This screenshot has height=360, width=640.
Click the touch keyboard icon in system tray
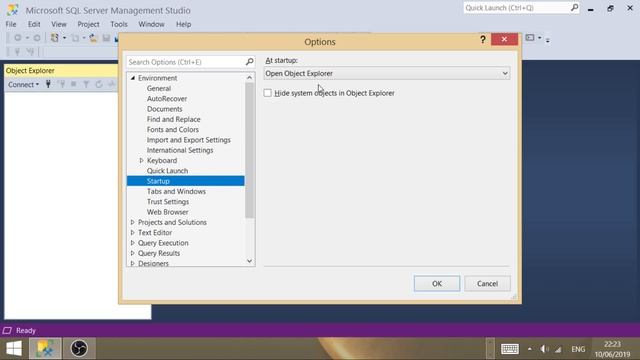click(x=510, y=349)
